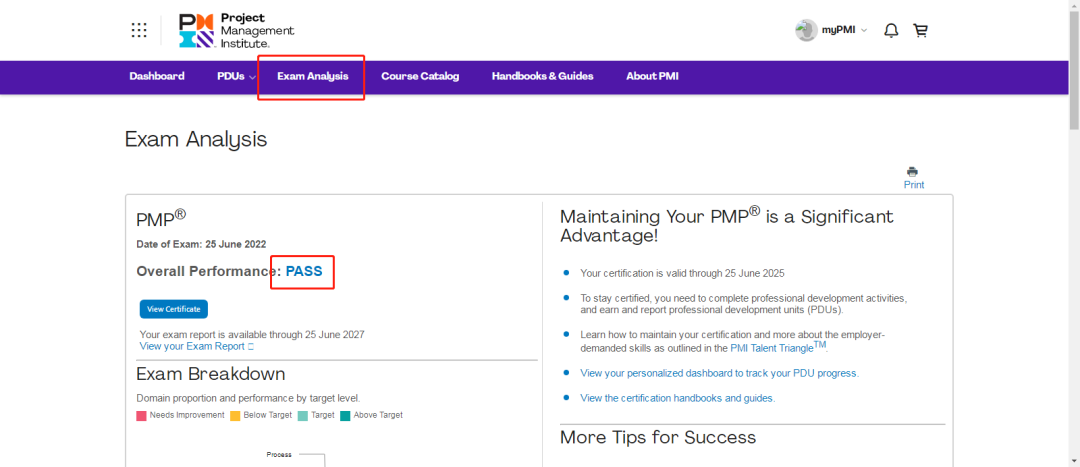Select the Exam Analysis tab
This screenshot has height=467, width=1080.
tap(313, 76)
